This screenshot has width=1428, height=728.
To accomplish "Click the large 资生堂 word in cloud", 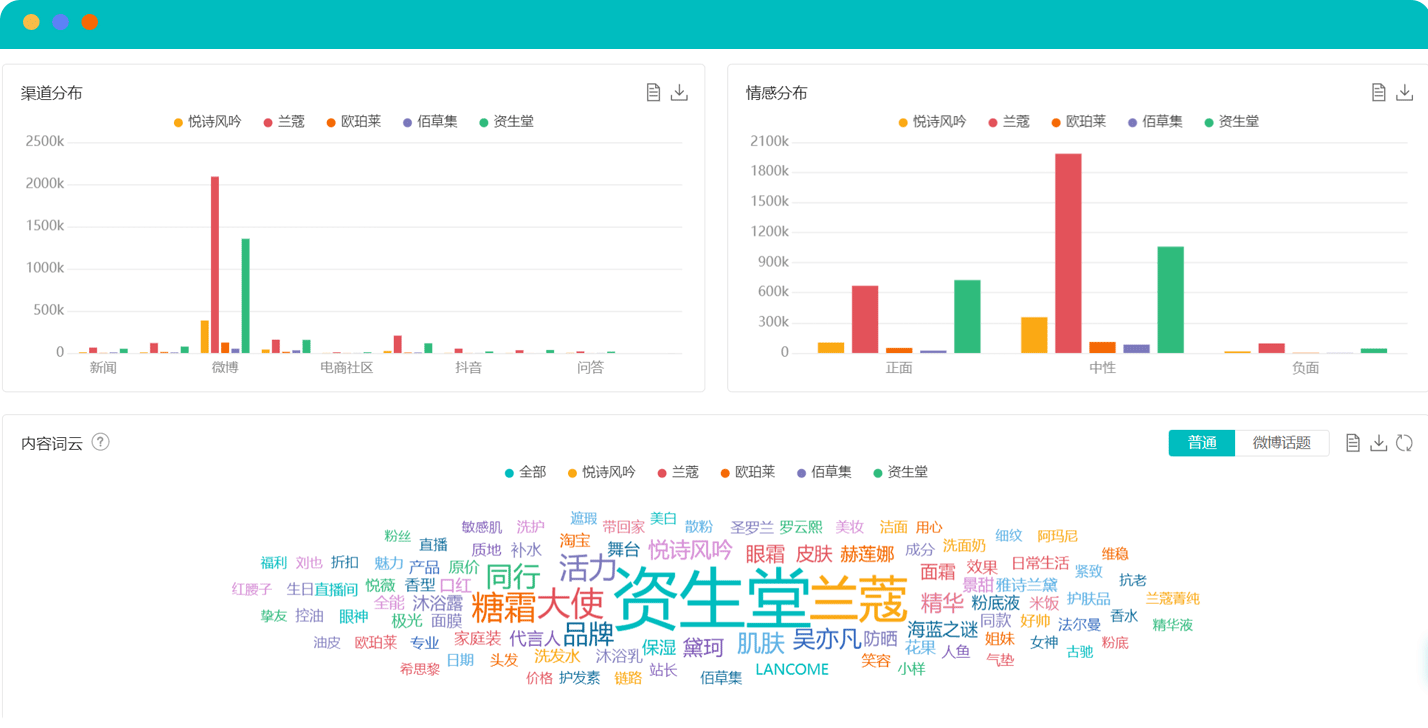I will (x=711, y=598).
